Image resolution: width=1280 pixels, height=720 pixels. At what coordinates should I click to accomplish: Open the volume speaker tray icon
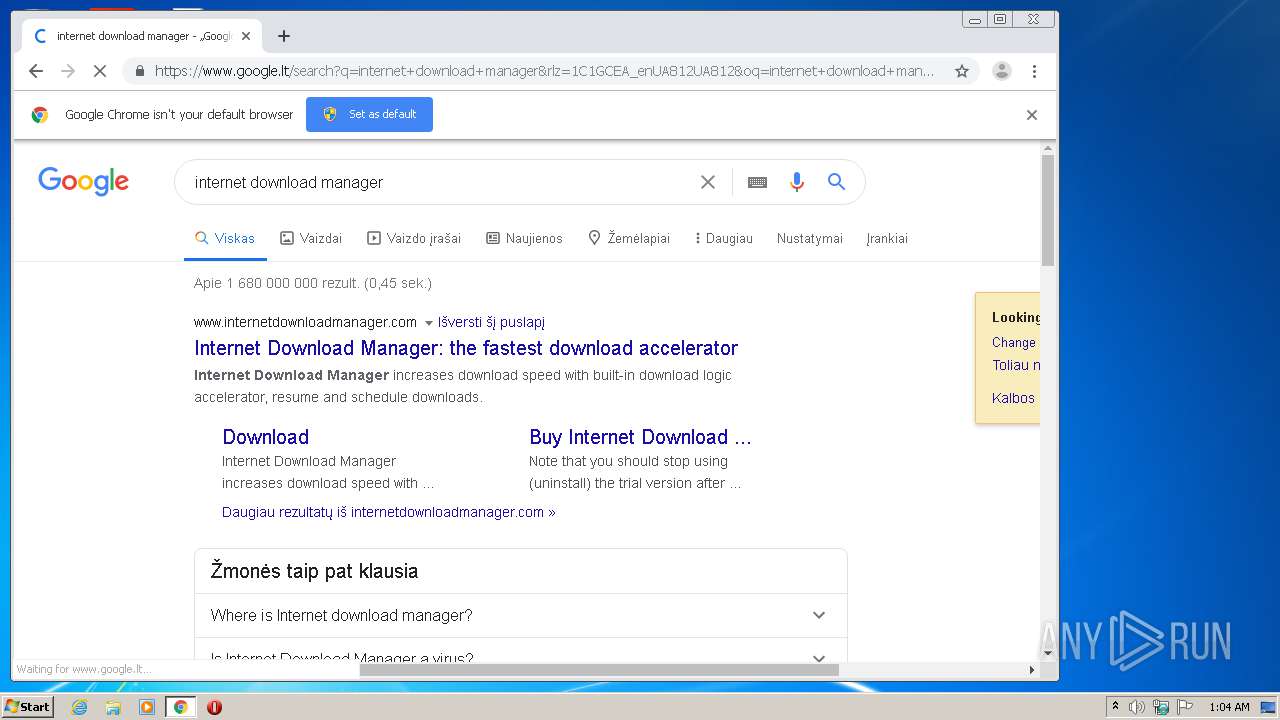point(1137,707)
